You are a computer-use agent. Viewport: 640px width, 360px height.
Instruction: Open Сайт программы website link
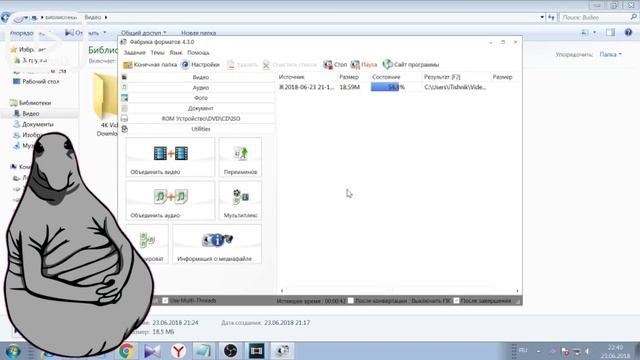(411, 64)
